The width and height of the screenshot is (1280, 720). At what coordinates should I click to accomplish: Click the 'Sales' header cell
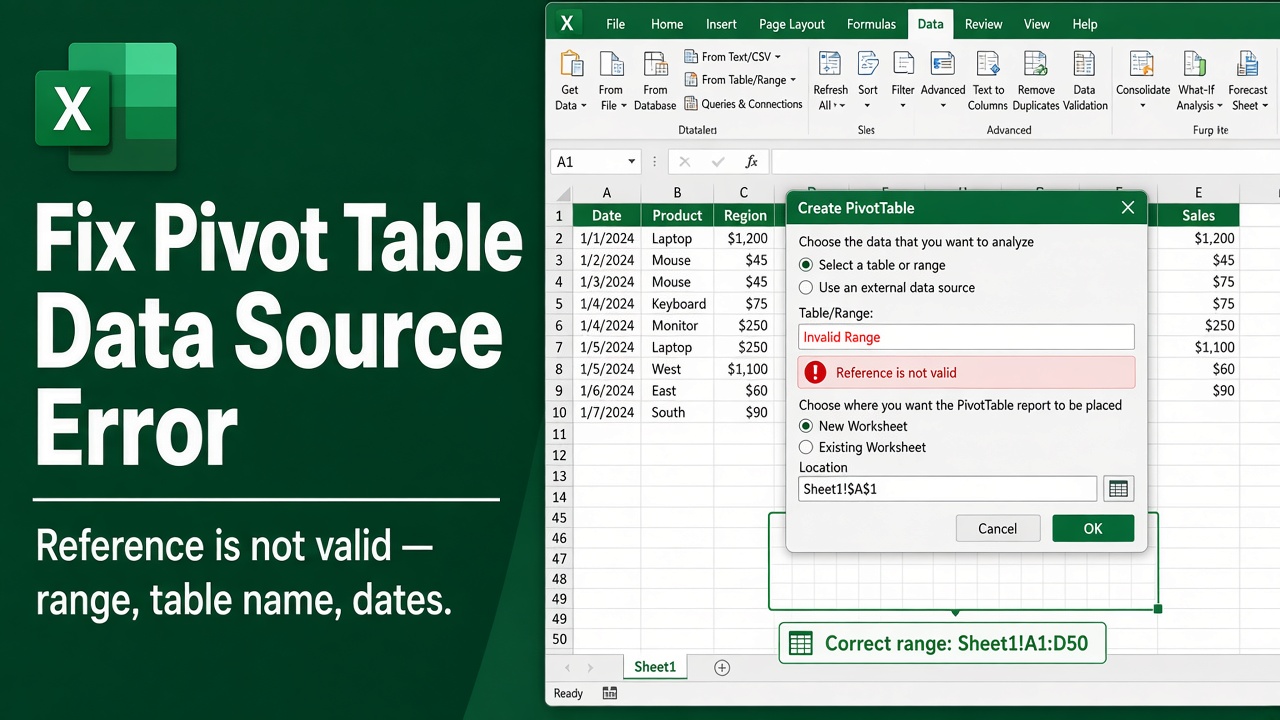[1198, 215]
